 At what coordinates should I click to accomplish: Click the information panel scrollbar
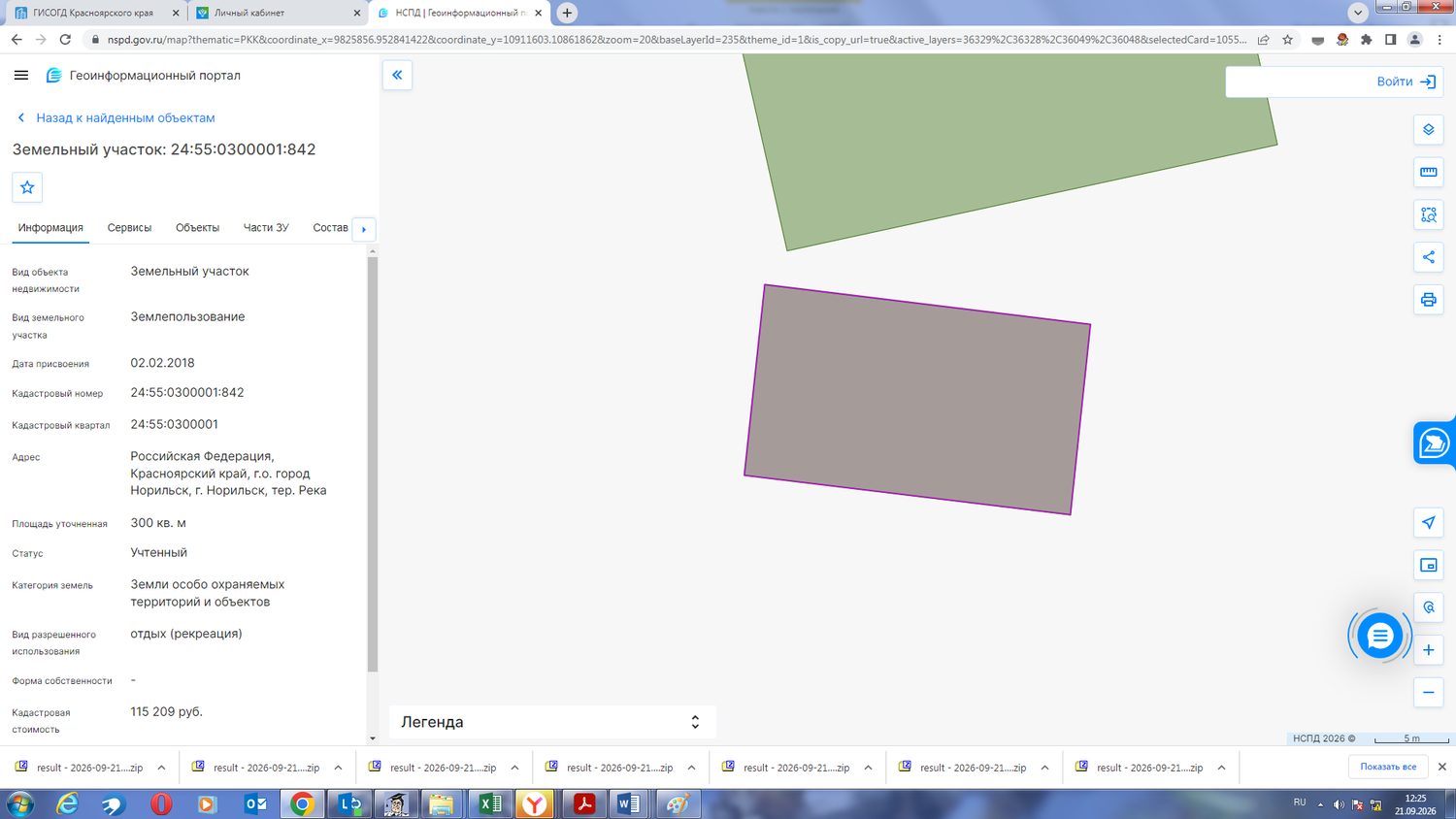(x=372, y=464)
